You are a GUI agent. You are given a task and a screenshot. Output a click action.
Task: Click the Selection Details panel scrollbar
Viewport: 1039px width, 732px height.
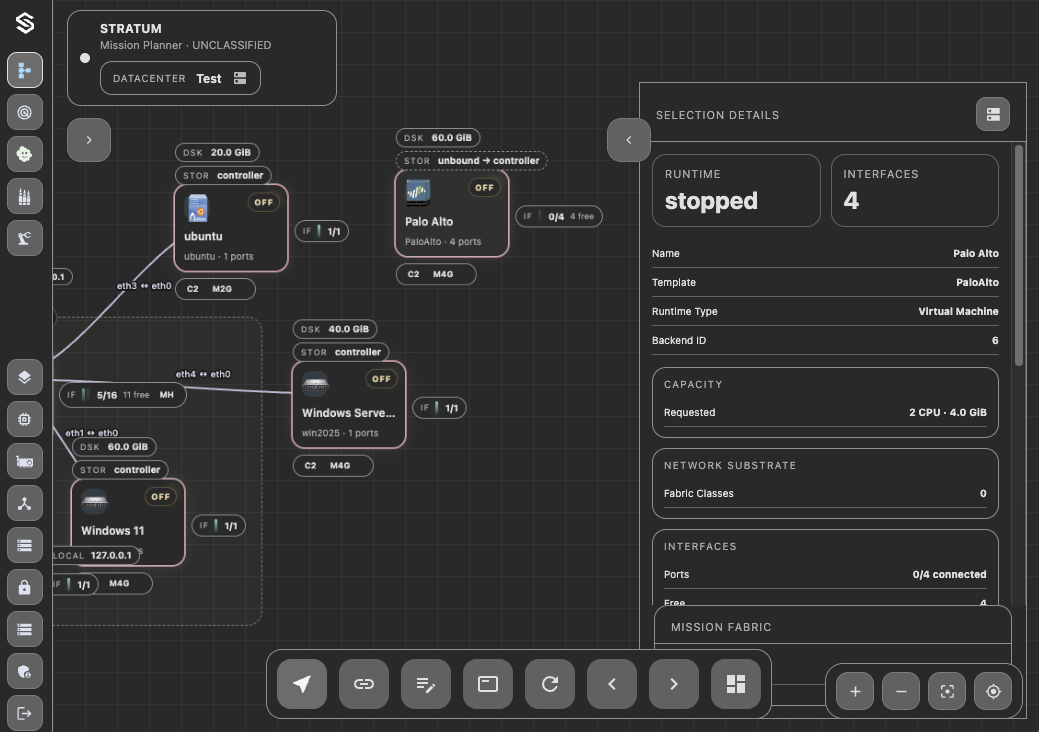click(1019, 255)
